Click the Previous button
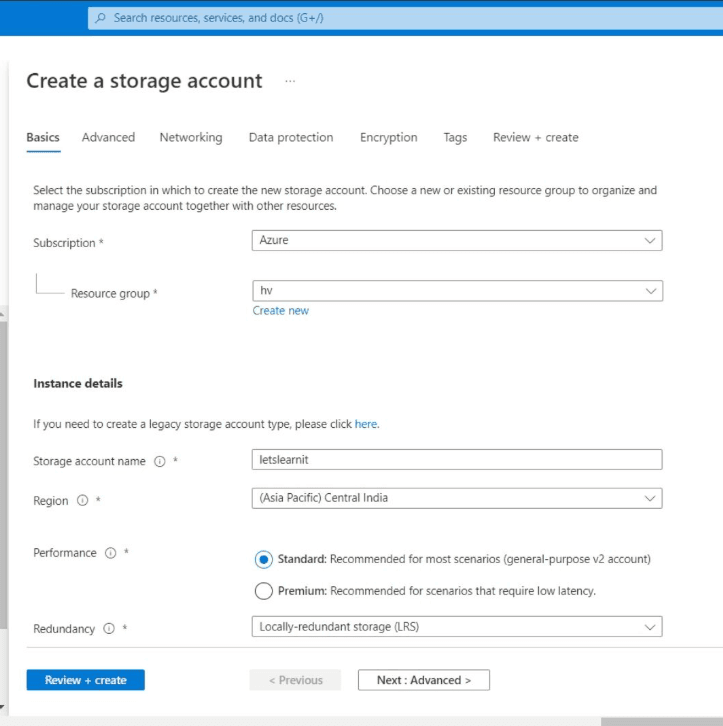 point(295,680)
